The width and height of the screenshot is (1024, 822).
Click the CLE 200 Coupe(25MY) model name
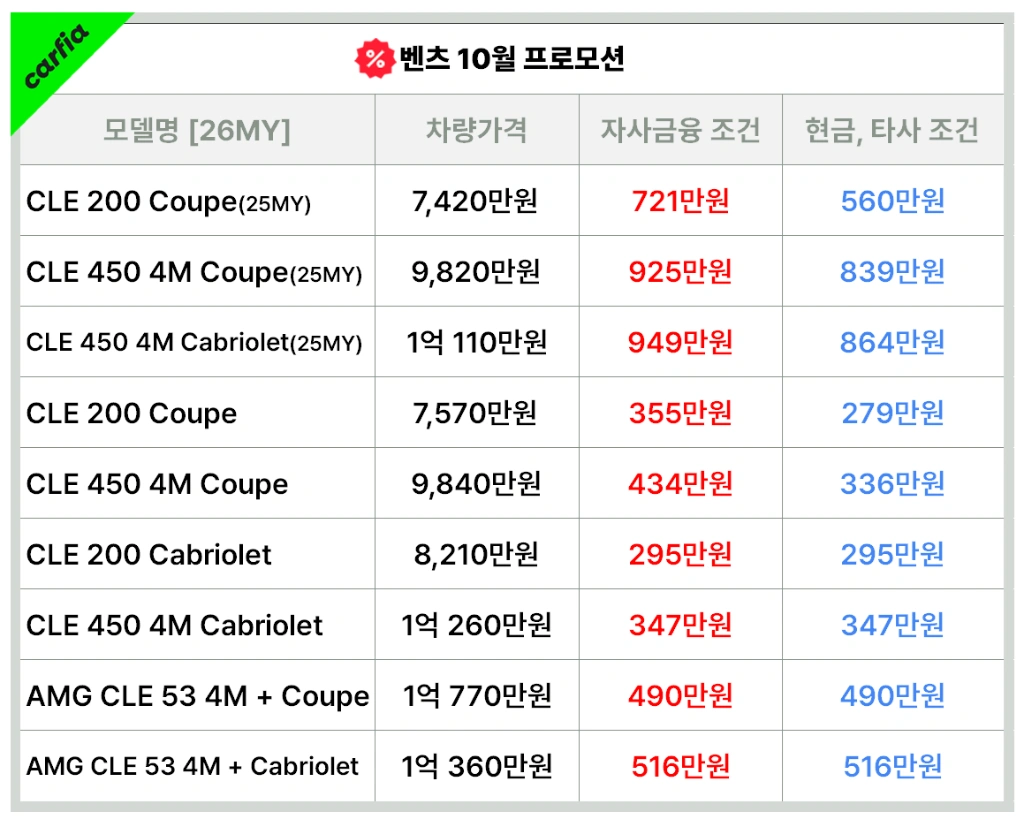tap(168, 202)
